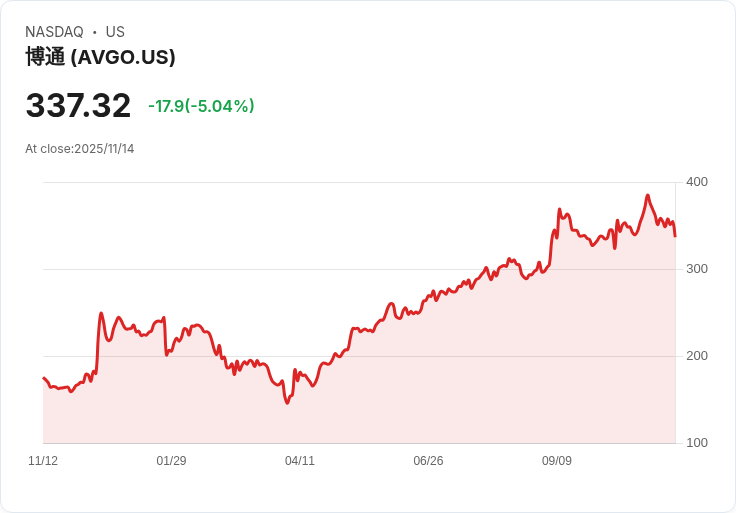Click the 200 y-axis price label

point(697,356)
